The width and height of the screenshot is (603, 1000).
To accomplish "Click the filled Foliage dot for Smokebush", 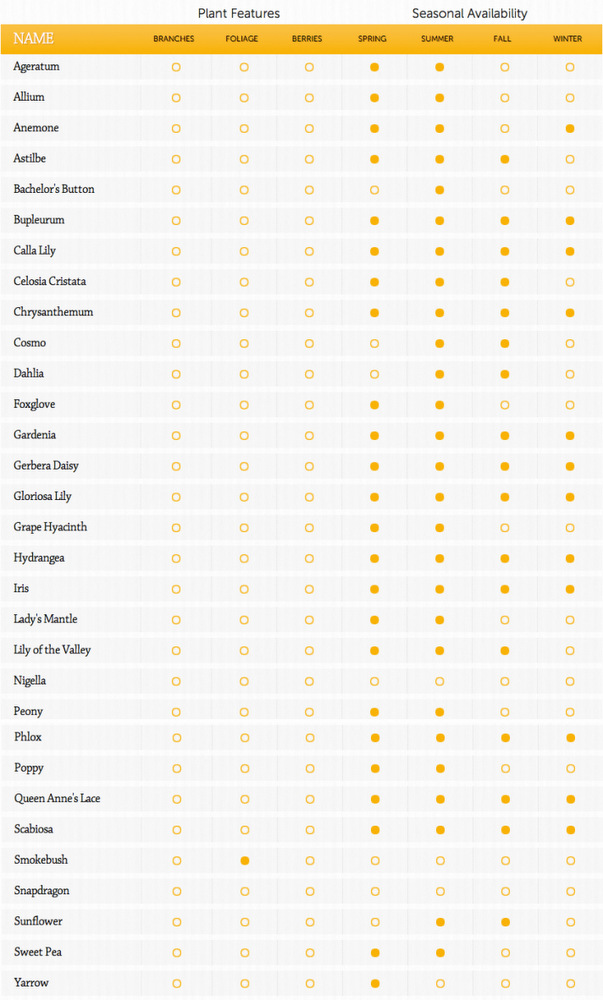I will tap(244, 861).
